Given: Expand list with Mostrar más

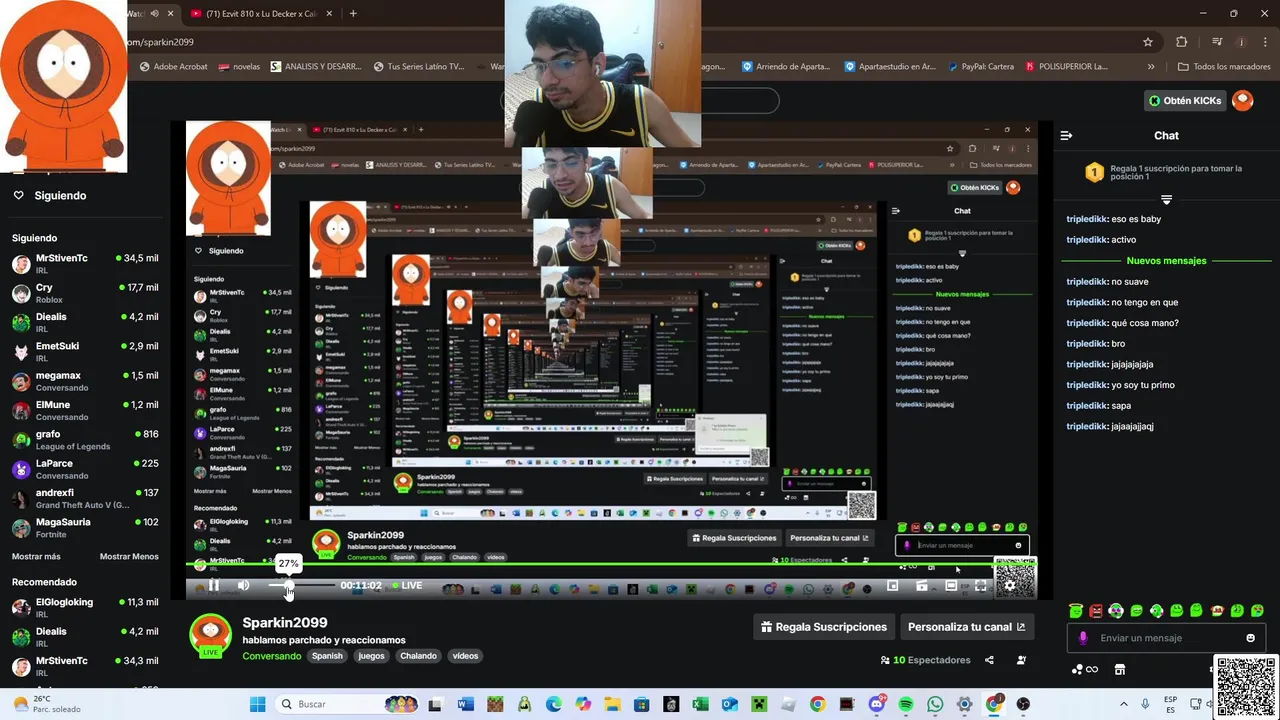Looking at the screenshot, I should (36, 556).
